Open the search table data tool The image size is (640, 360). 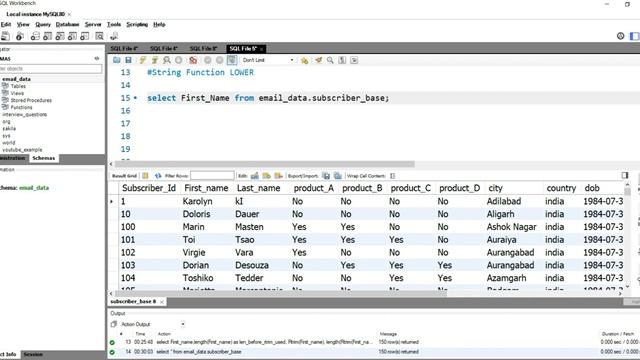pyautogui.click(x=99, y=36)
